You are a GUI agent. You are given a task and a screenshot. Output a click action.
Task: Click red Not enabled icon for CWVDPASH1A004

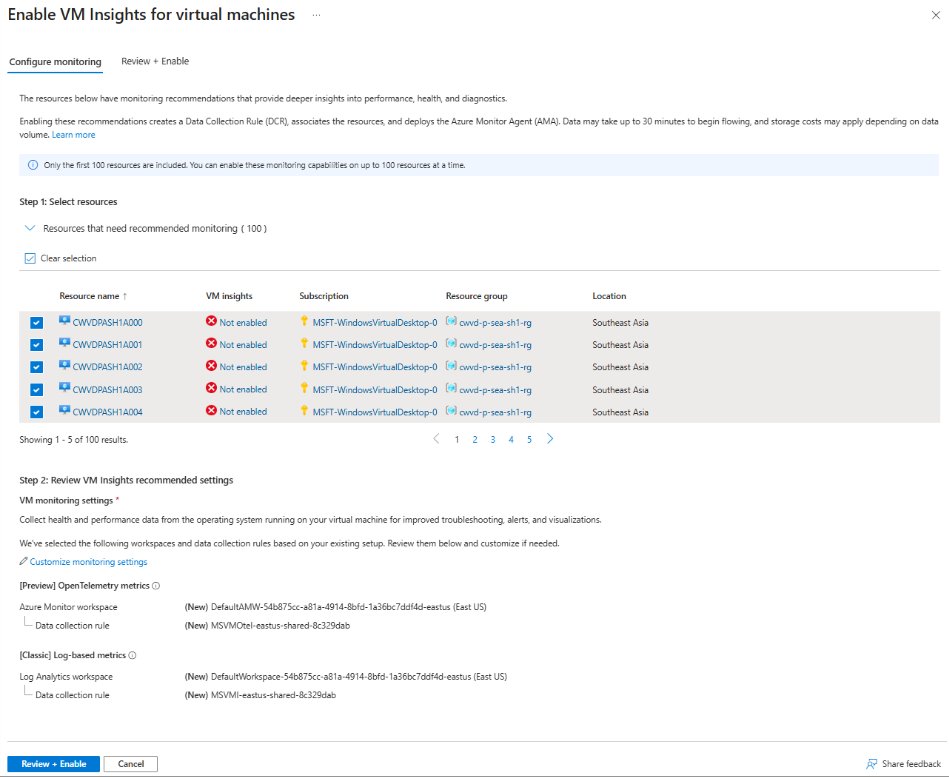211,410
